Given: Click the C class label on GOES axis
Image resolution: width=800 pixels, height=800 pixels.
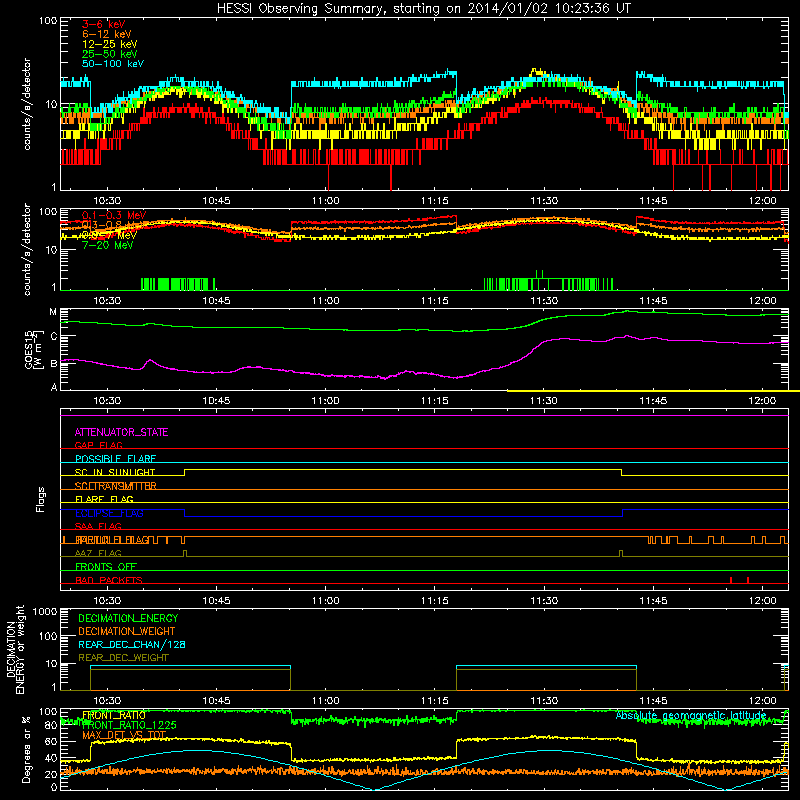Looking at the screenshot, I should point(54,336).
